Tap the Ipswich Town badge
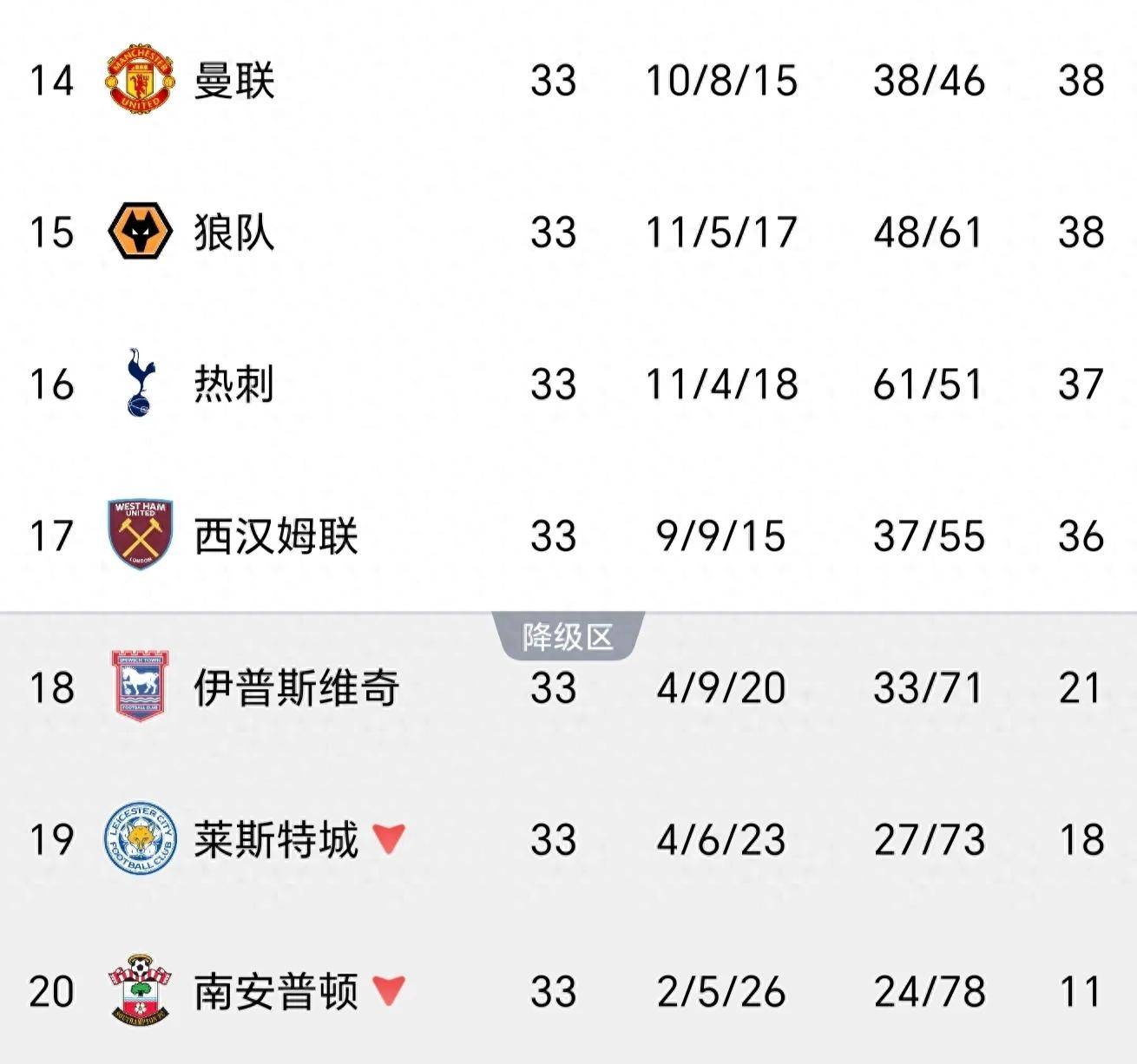This screenshot has height=1064, width=1137. pos(139,687)
